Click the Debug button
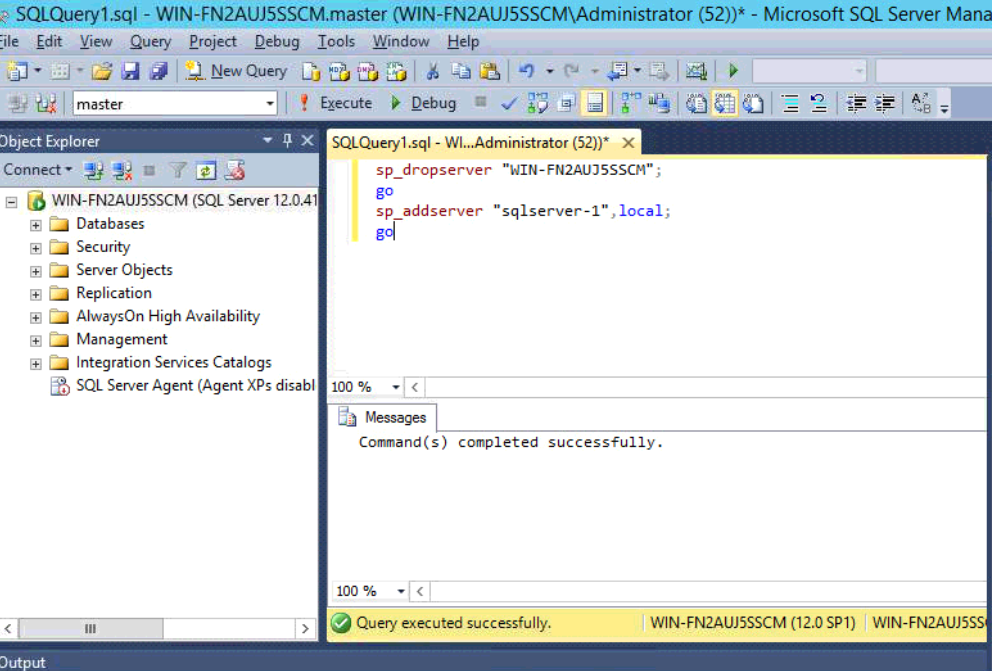This screenshot has height=671, width=992. pyautogui.click(x=423, y=103)
